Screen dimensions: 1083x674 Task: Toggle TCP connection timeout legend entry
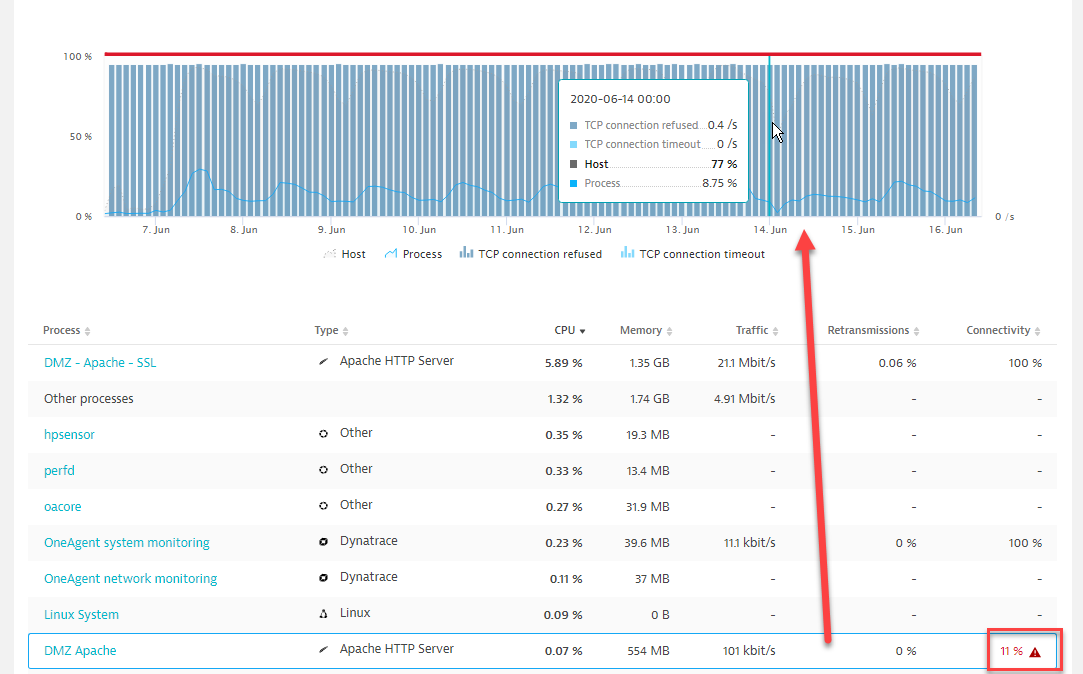pyautogui.click(x=692, y=254)
